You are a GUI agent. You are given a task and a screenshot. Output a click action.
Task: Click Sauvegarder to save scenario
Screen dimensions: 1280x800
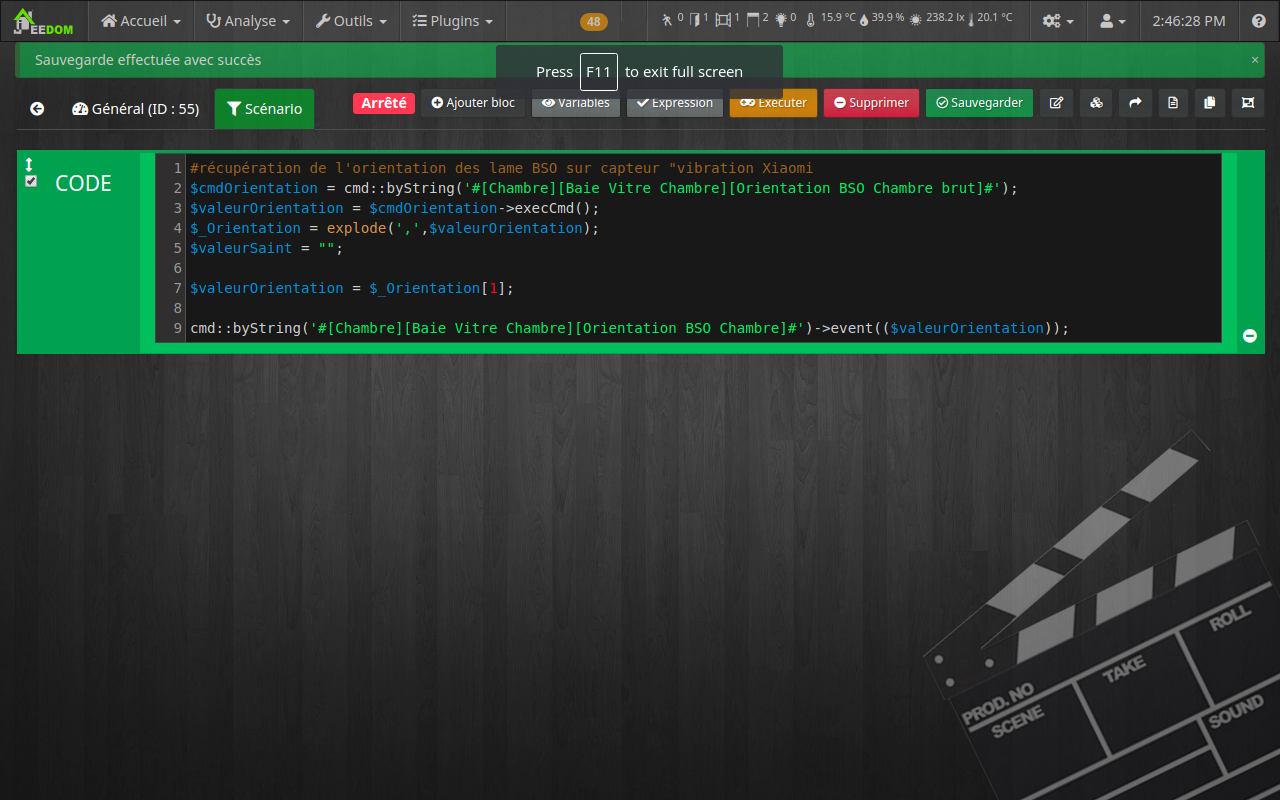(x=979, y=103)
